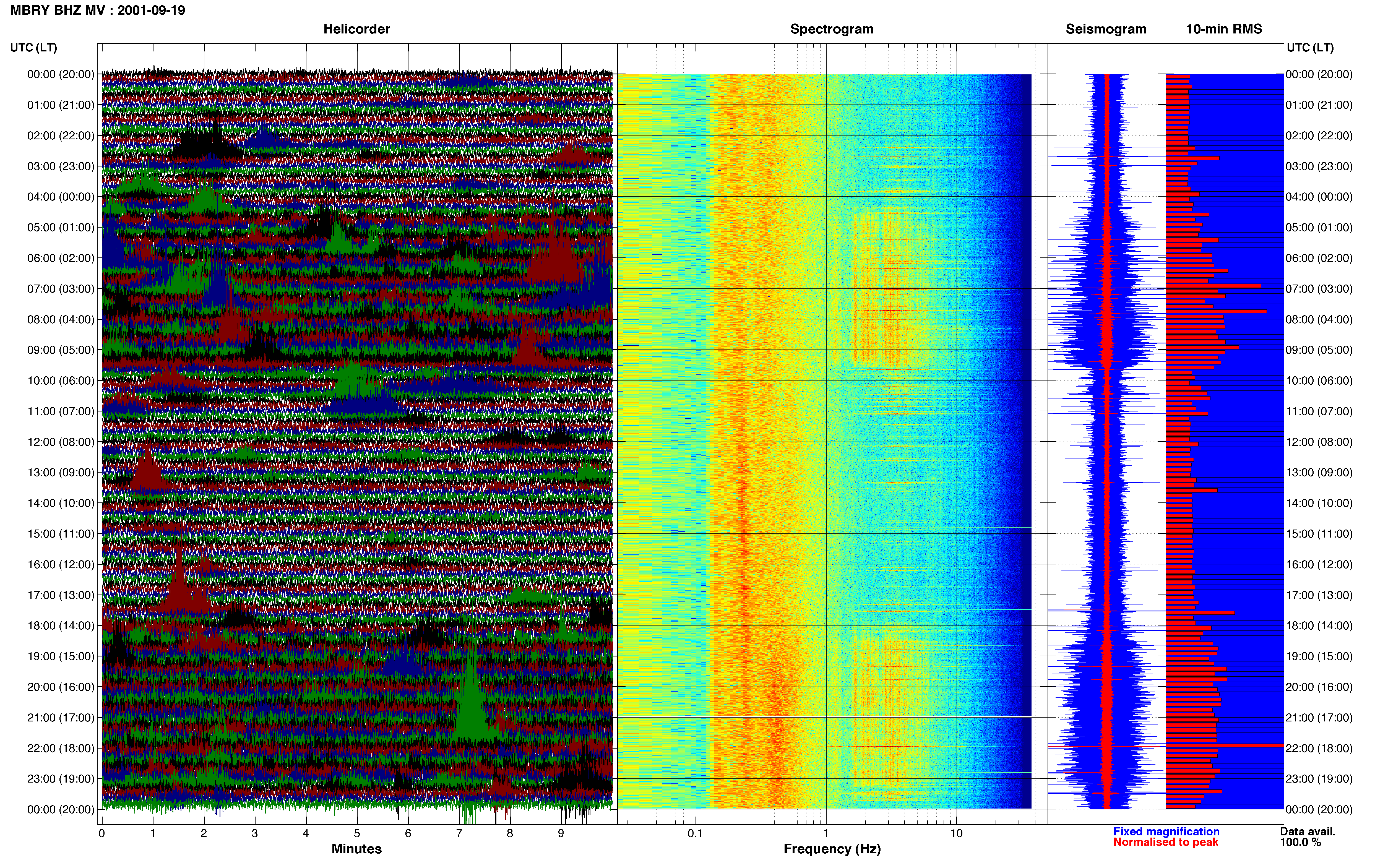Click the plot title 'MBRY BHZ MV : 2001-09-19'

click(x=98, y=10)
